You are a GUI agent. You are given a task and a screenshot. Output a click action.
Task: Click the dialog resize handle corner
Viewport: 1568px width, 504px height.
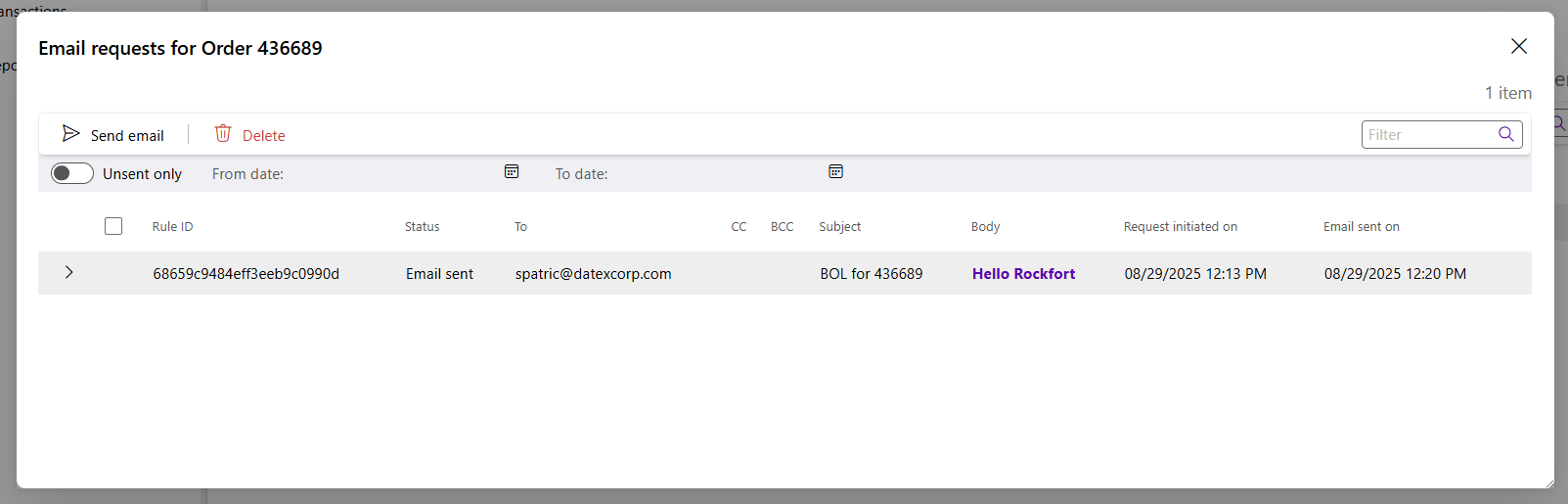point(1548,482)
